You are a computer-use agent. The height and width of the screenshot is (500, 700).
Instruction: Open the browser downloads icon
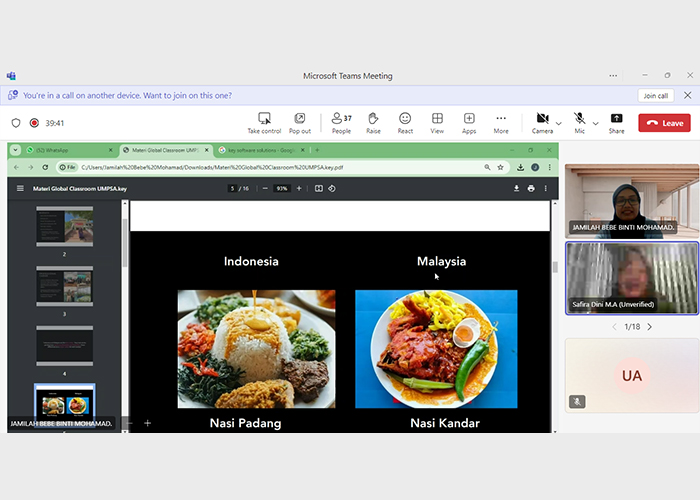tap(521, 167)
